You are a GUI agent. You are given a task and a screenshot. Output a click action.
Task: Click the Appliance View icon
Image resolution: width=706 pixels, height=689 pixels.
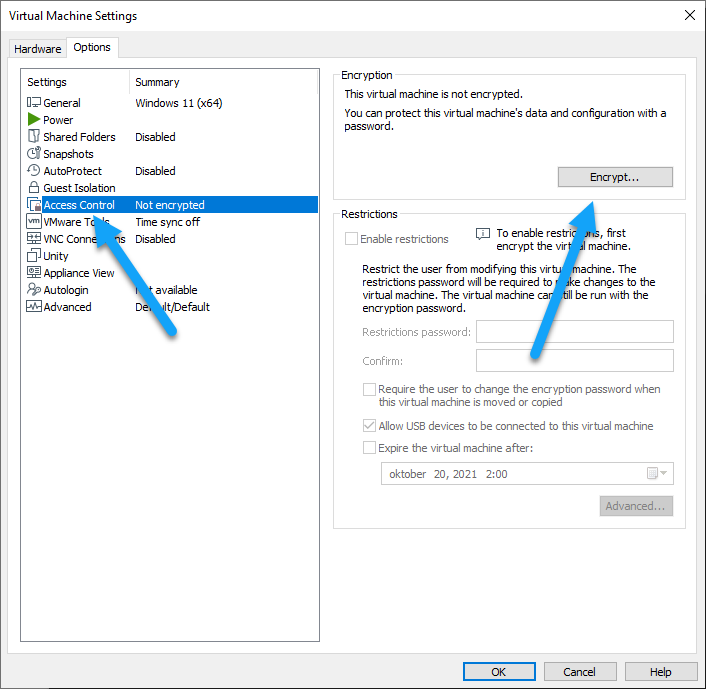34,272
